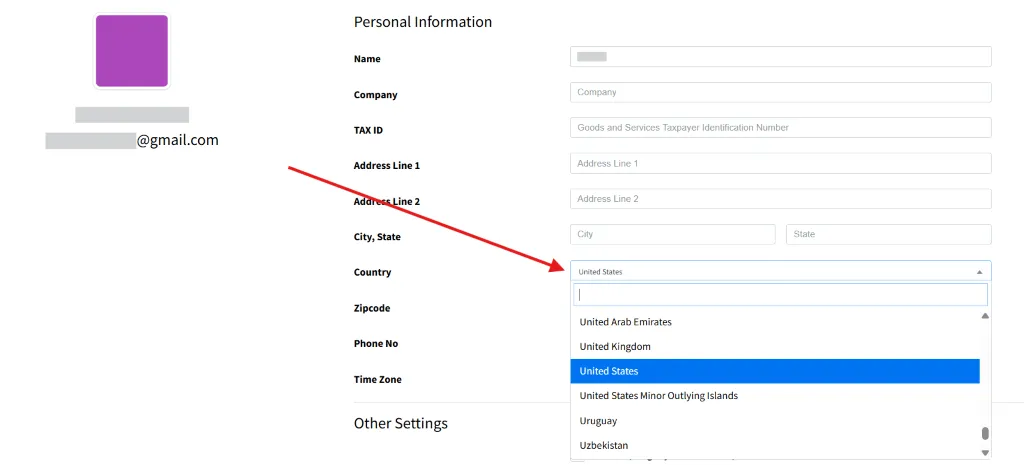This screenshot has width=1024, height=471.
Task: Focus the TAX ID input field
Action: [x=780, y=128]
